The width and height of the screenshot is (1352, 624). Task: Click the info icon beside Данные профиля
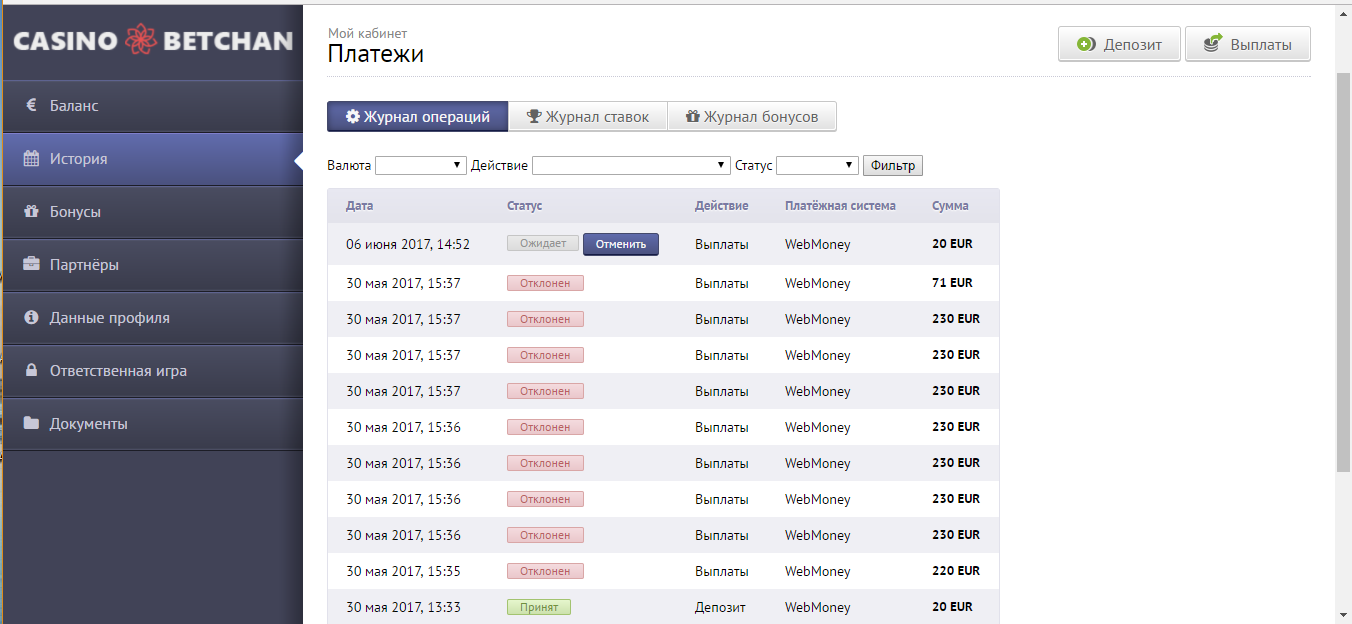[x=31, y=318]
